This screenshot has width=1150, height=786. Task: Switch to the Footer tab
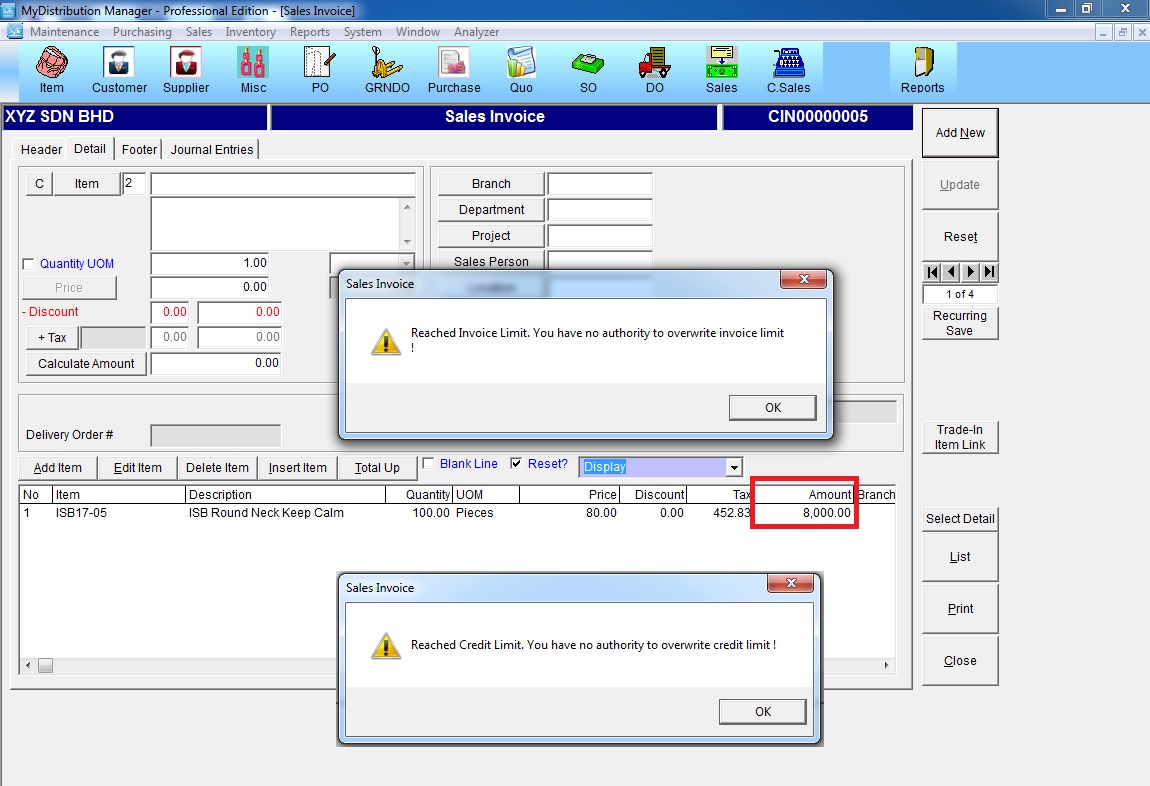139,149
